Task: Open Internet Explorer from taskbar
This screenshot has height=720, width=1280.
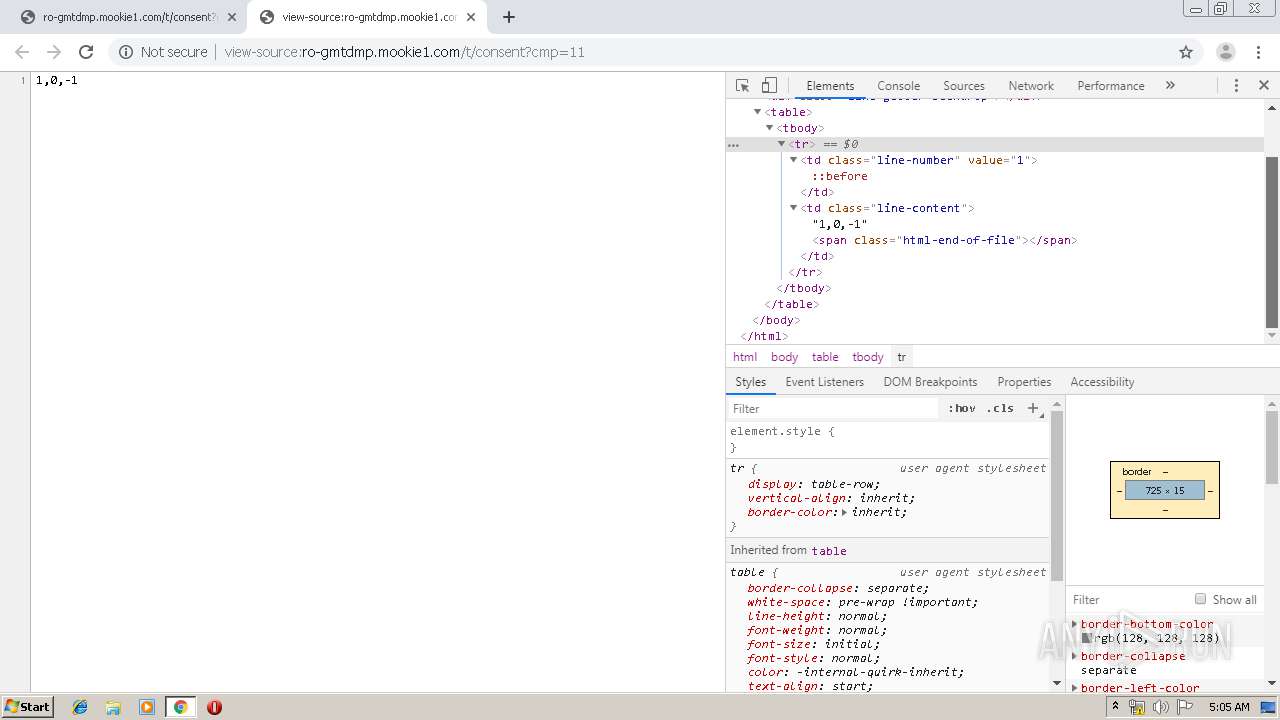Action: click(x=80, y=707)
